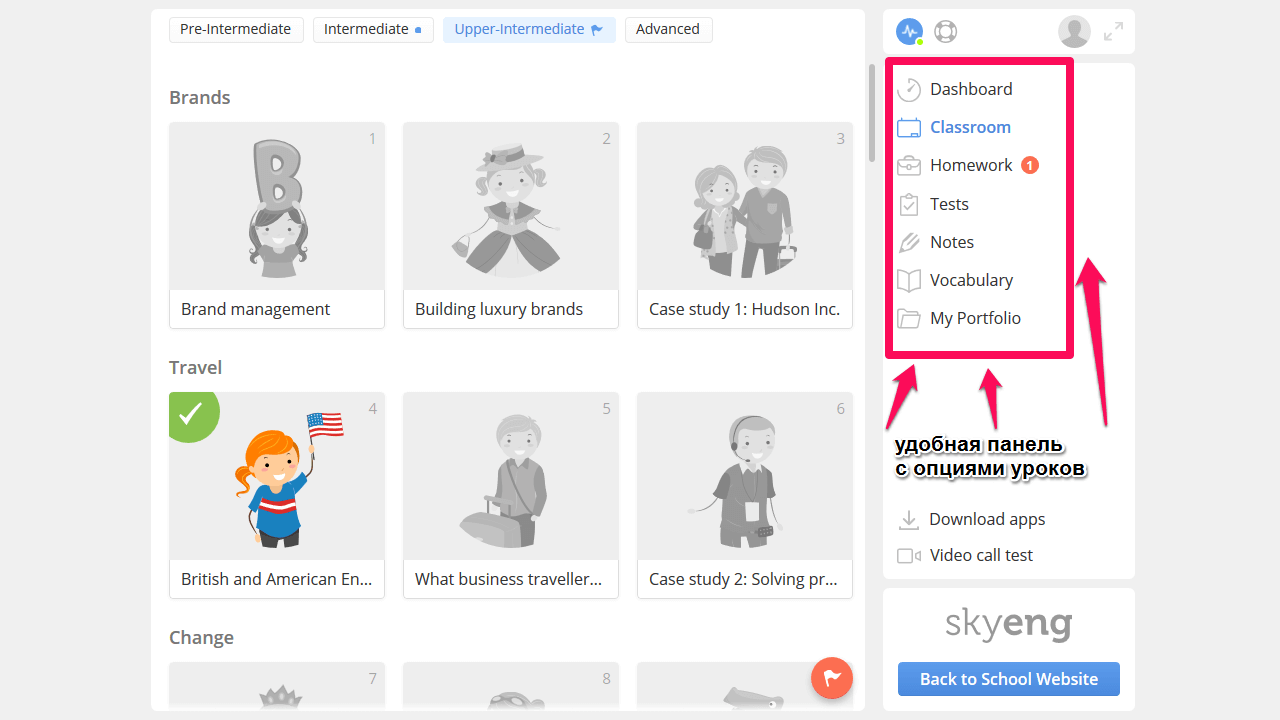Click the green completed checkmark badge

192,414
